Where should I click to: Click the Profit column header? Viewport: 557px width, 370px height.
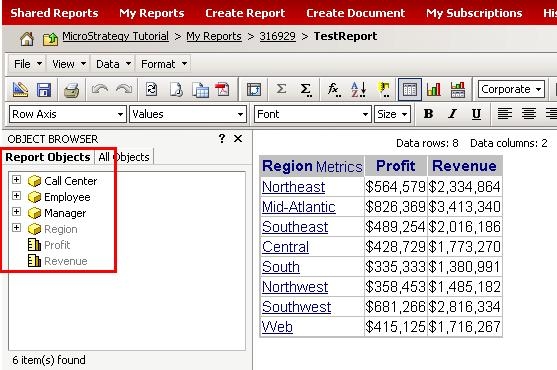click(x=395, y=166)
